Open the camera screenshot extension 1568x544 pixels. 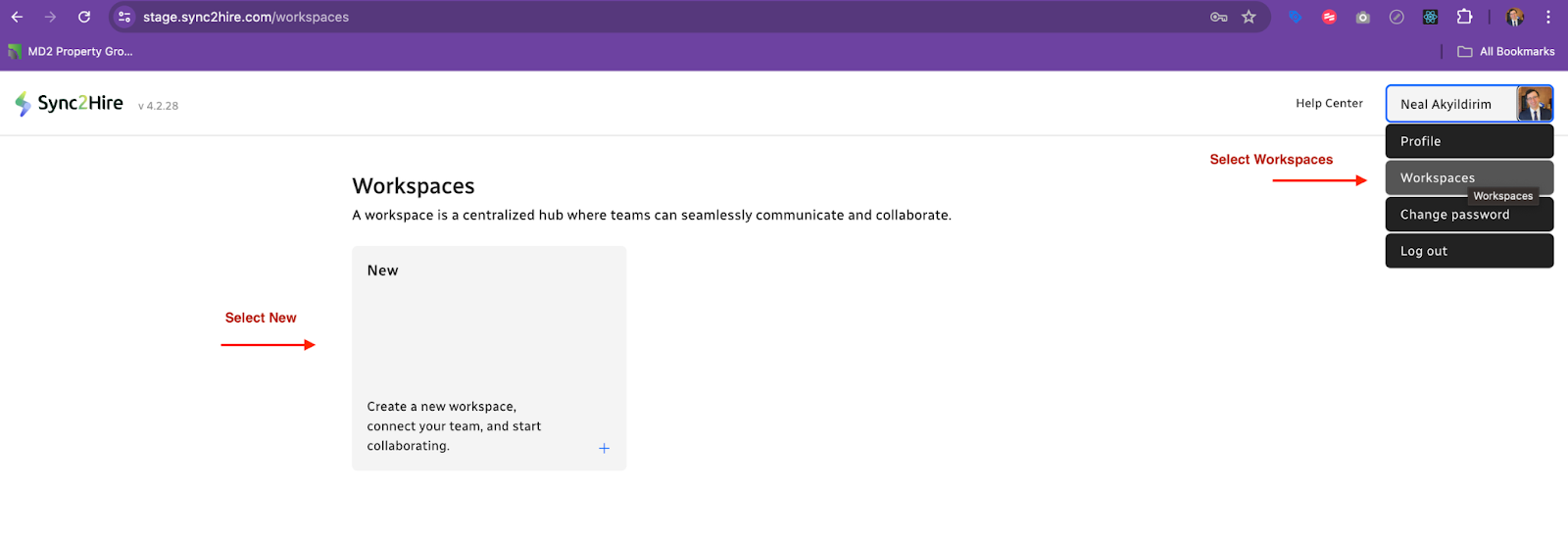1362,17
